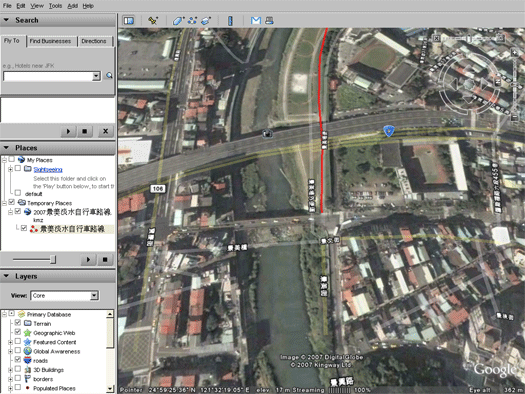Stop the search results tour

pos(85,131)
